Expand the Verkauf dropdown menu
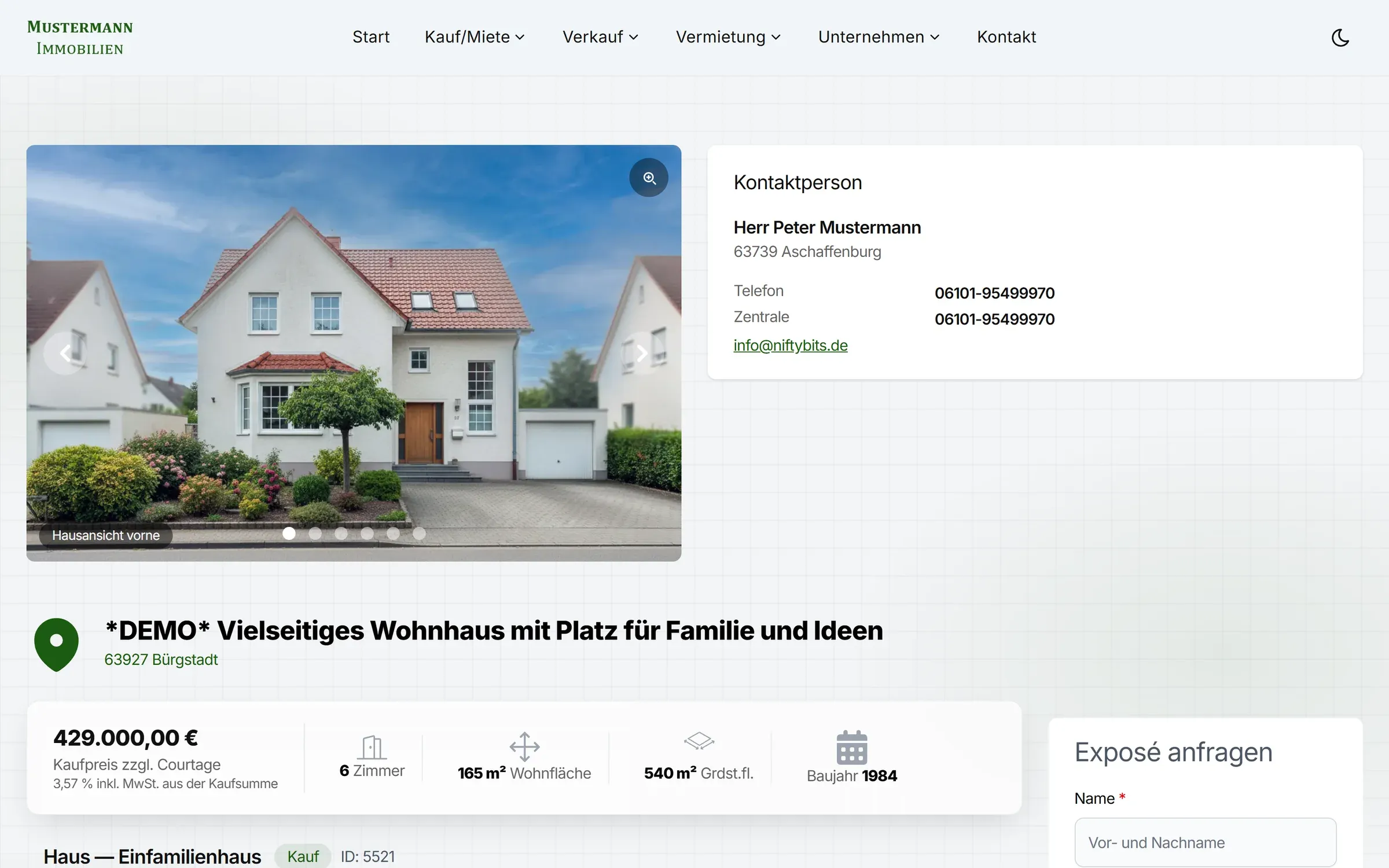This screenshot has height=868, width=1389. [600, 37]
